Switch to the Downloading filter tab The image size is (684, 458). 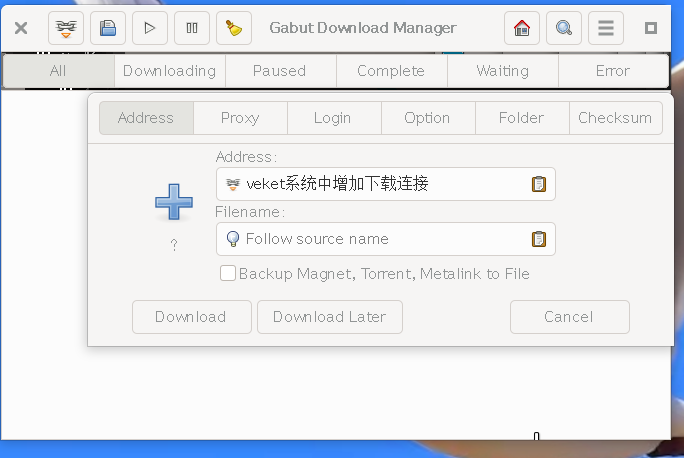click(170, 71)
